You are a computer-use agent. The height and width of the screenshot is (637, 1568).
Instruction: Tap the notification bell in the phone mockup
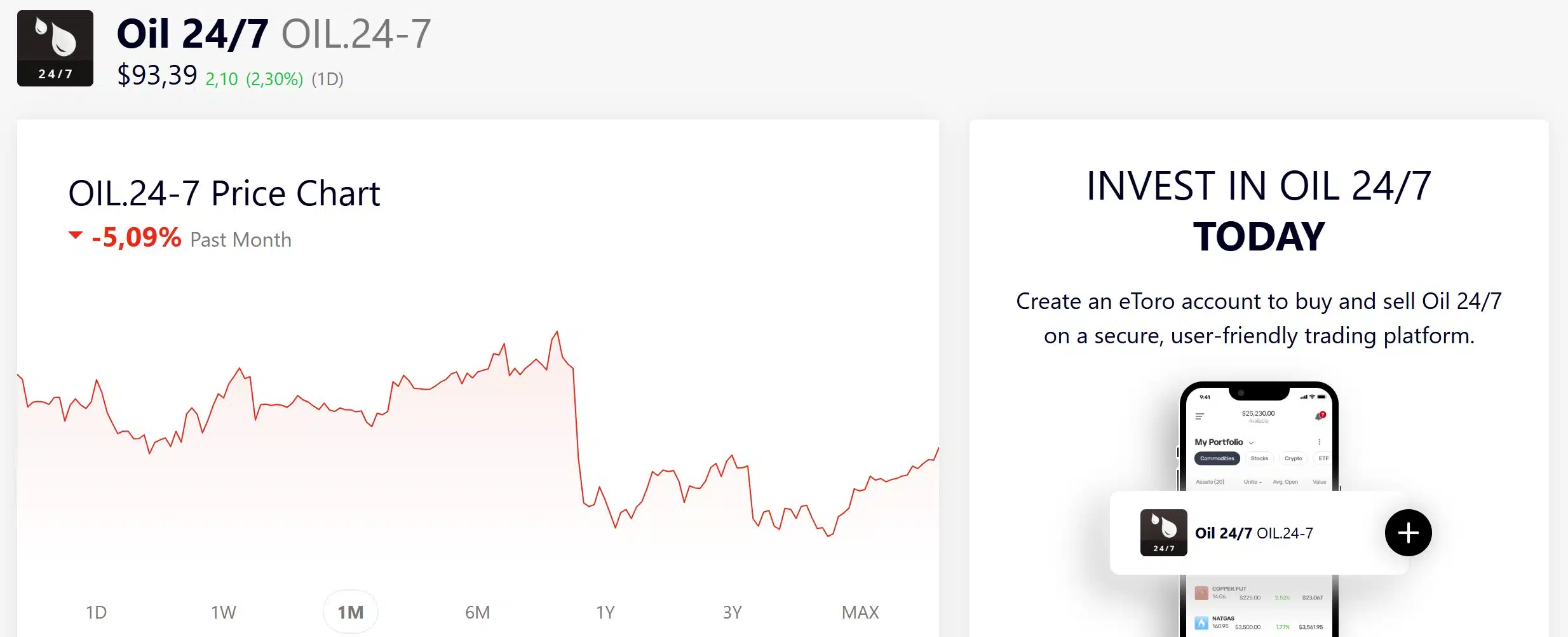(1318, 416)
